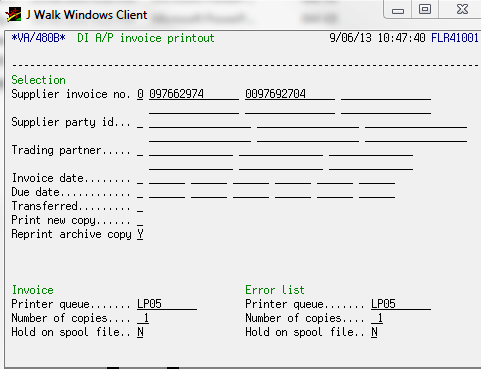Click the invoice number field showing 0097692704
The height and width of the screenshot is (369, 481).
click(290, 94)
